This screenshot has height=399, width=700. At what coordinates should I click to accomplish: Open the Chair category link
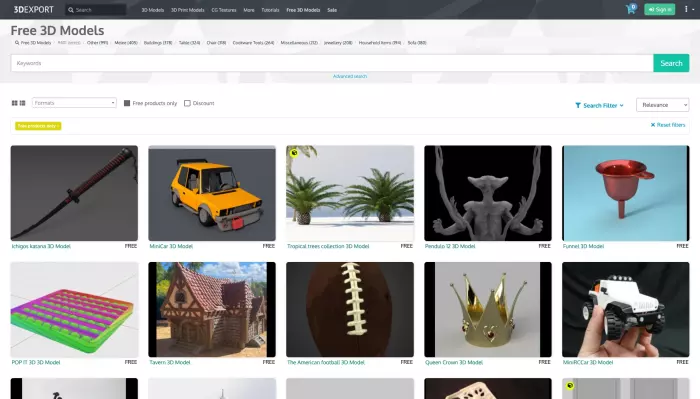[216, 43]
